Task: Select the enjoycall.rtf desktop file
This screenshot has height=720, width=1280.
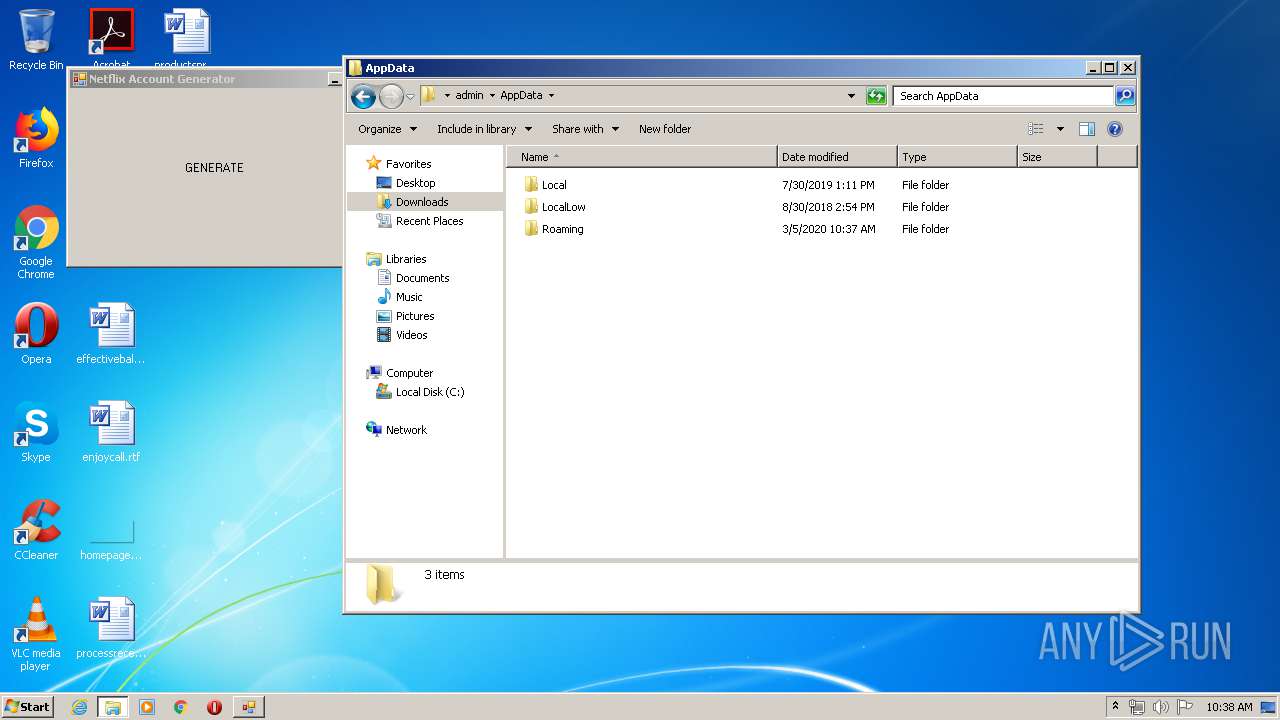Action: point(111,432)
